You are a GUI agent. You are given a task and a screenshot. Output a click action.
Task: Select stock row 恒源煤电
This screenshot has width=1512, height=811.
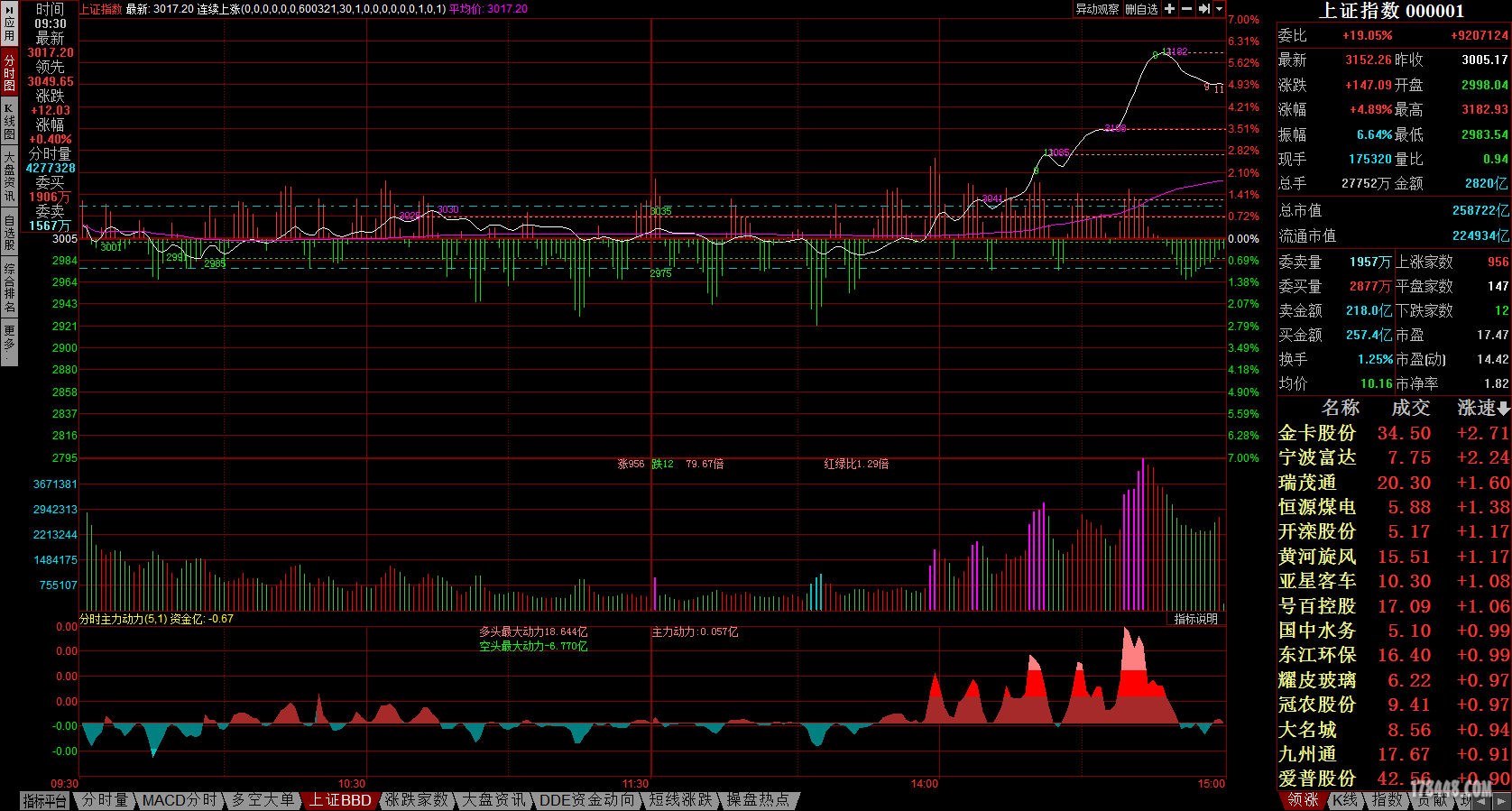(1394, 507)
